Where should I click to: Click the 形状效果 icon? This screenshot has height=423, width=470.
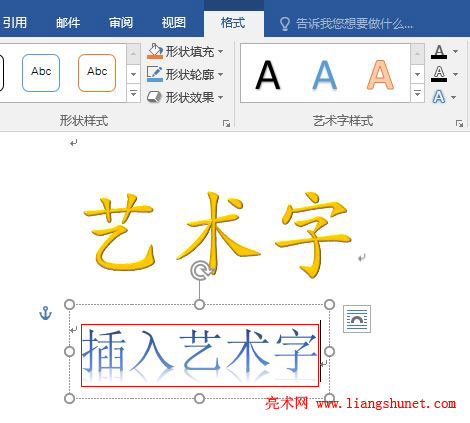(x=154, y=97)
